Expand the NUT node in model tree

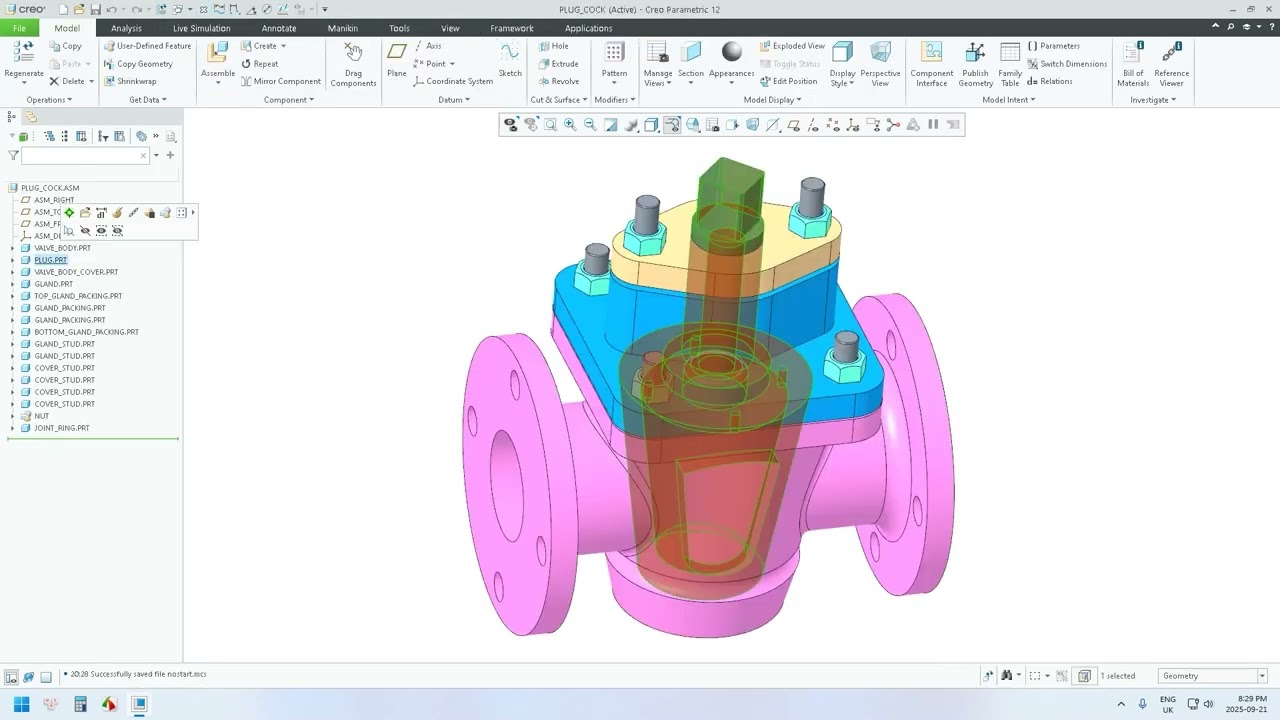(x=13, y=416)
